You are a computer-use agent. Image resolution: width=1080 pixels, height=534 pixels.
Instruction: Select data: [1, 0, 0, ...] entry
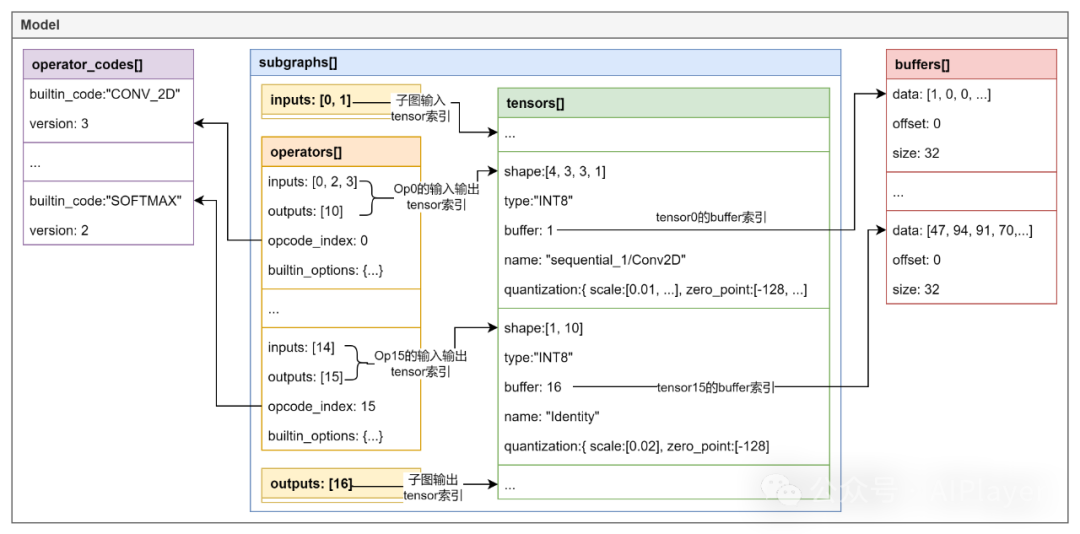click(941, 94)
